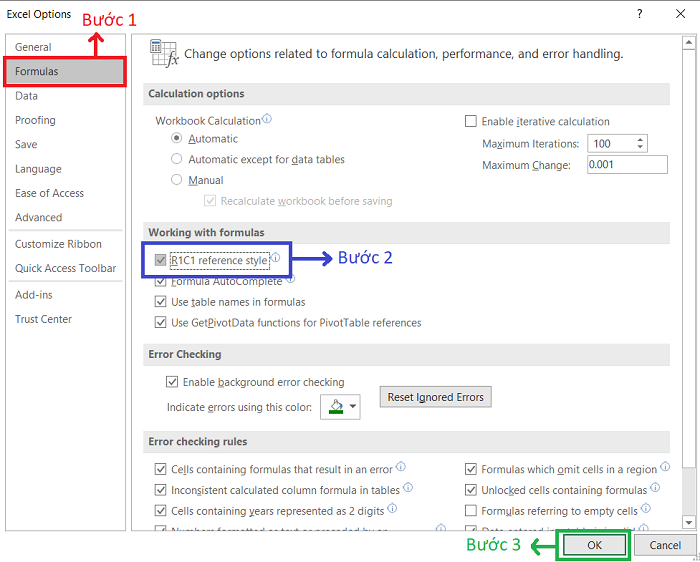The image size is (700, 562).
Task: Toggle R1C1 reference style checkbox
Action: tap(160, 260)
